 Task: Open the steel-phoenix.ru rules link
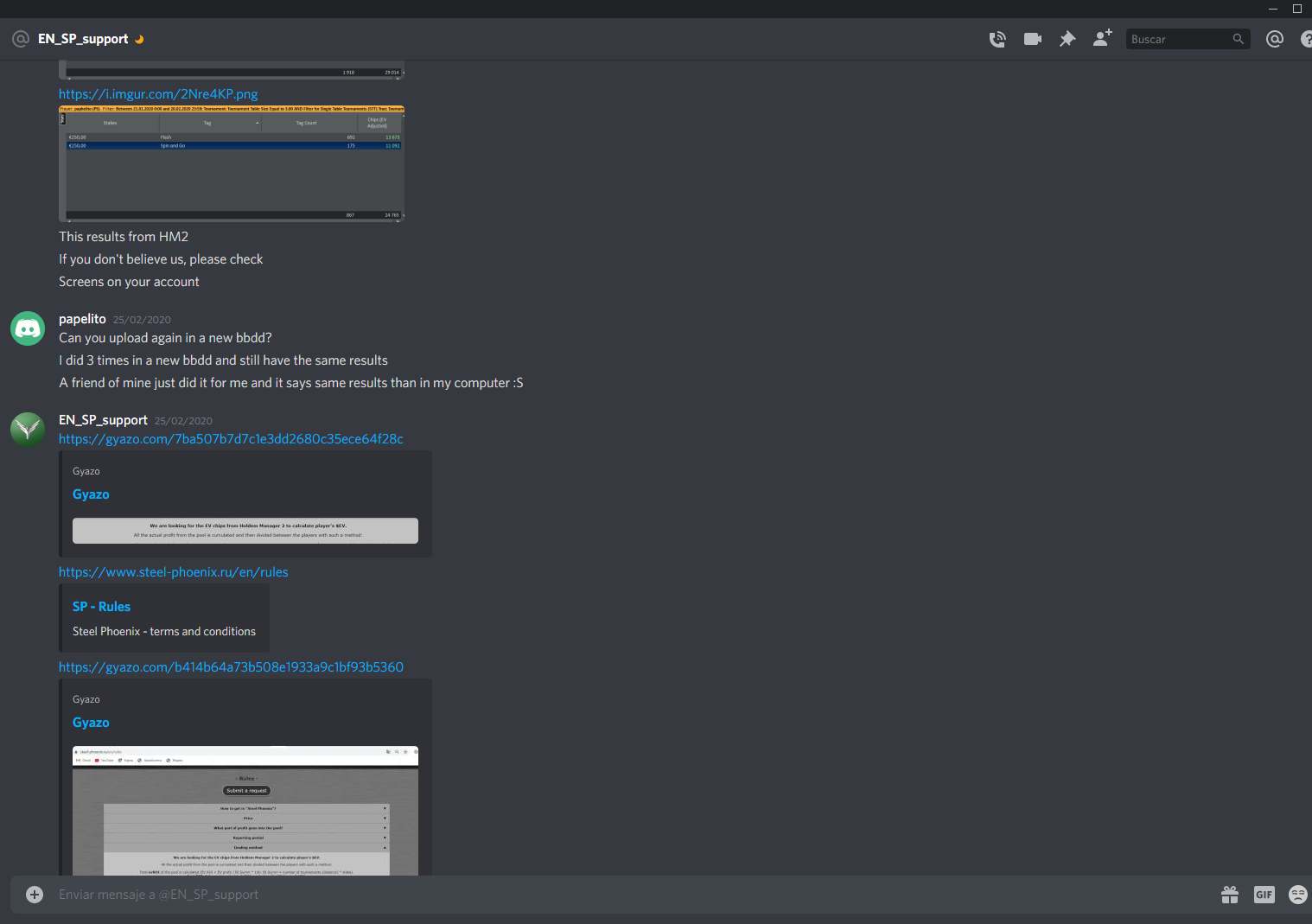coord(174,572)
